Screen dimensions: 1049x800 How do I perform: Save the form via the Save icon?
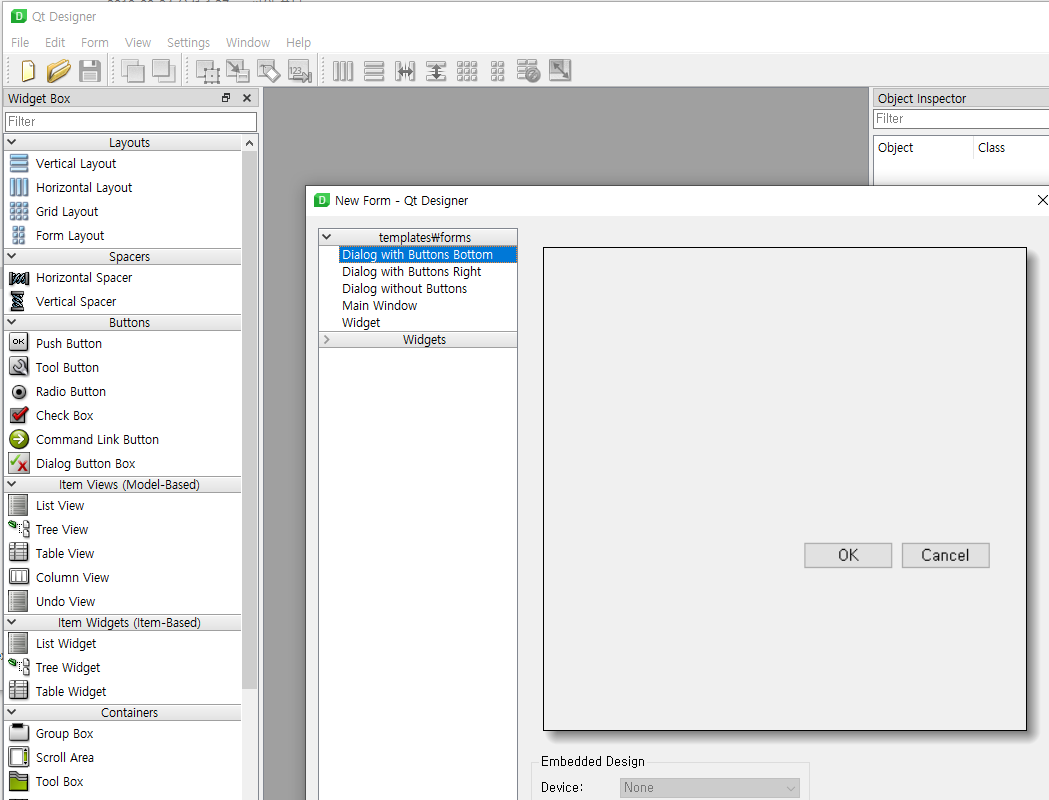(90, 70)
